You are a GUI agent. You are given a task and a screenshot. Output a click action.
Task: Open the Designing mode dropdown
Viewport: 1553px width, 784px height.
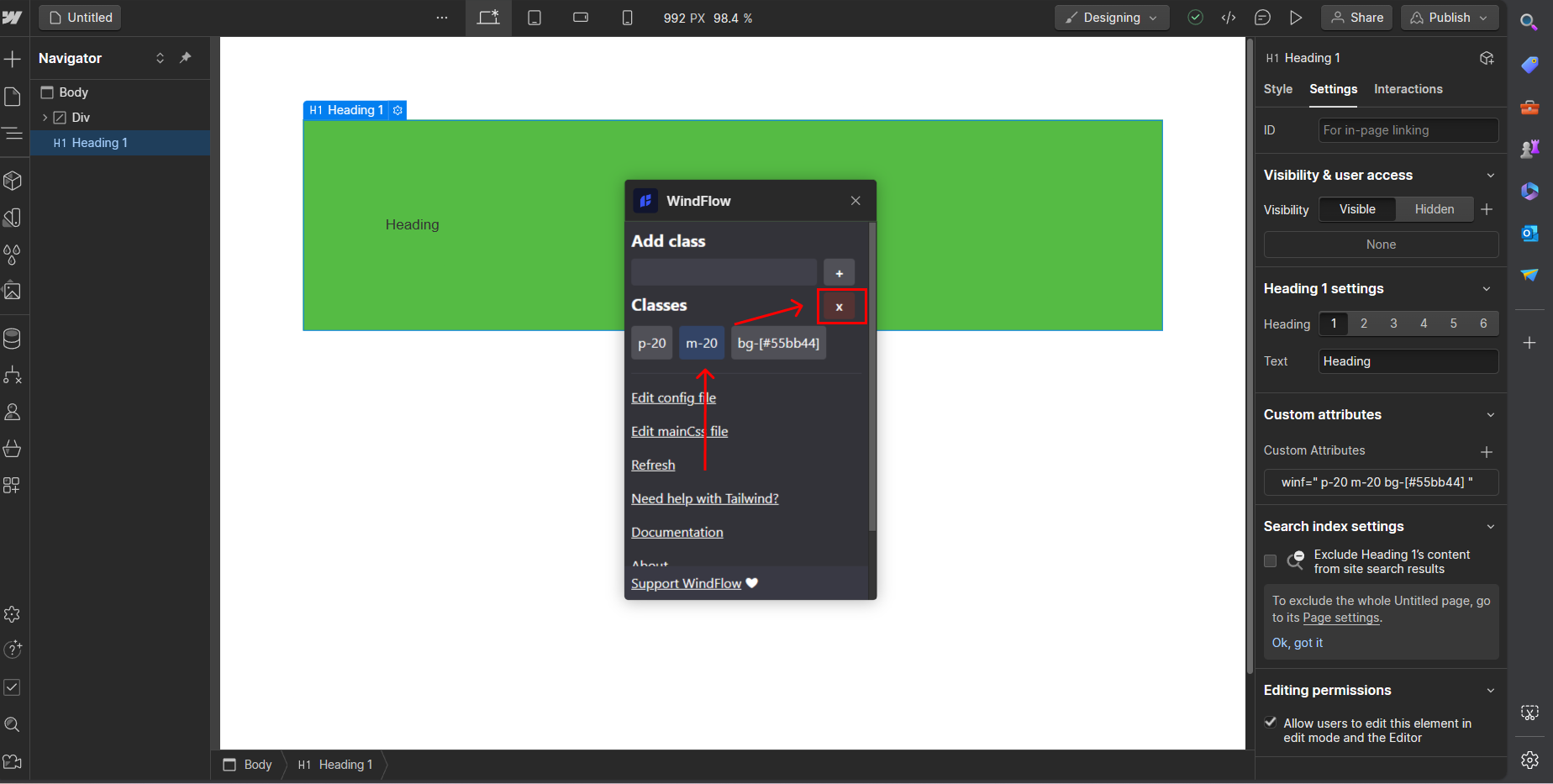(x=1111, y=18)
